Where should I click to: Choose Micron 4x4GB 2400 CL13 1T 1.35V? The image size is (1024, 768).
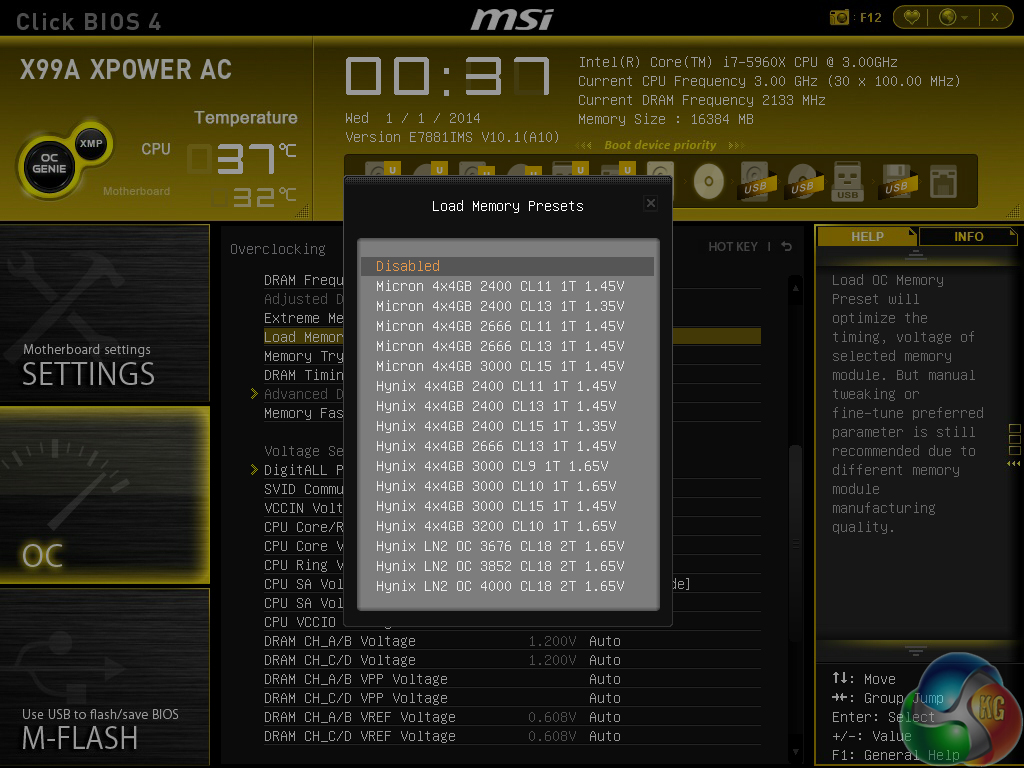pyautogui.click(x=507, y=306)
